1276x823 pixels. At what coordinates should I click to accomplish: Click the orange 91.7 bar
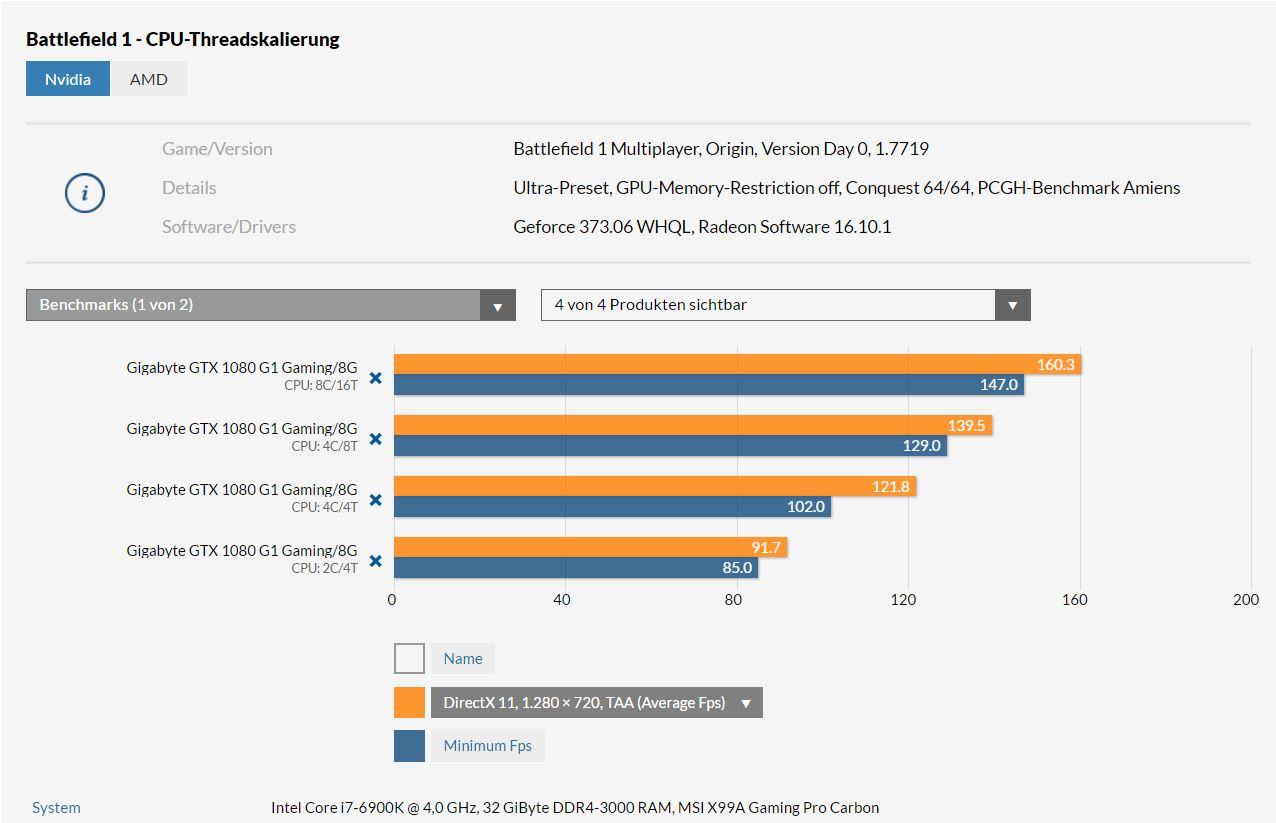tap(591, 547)
